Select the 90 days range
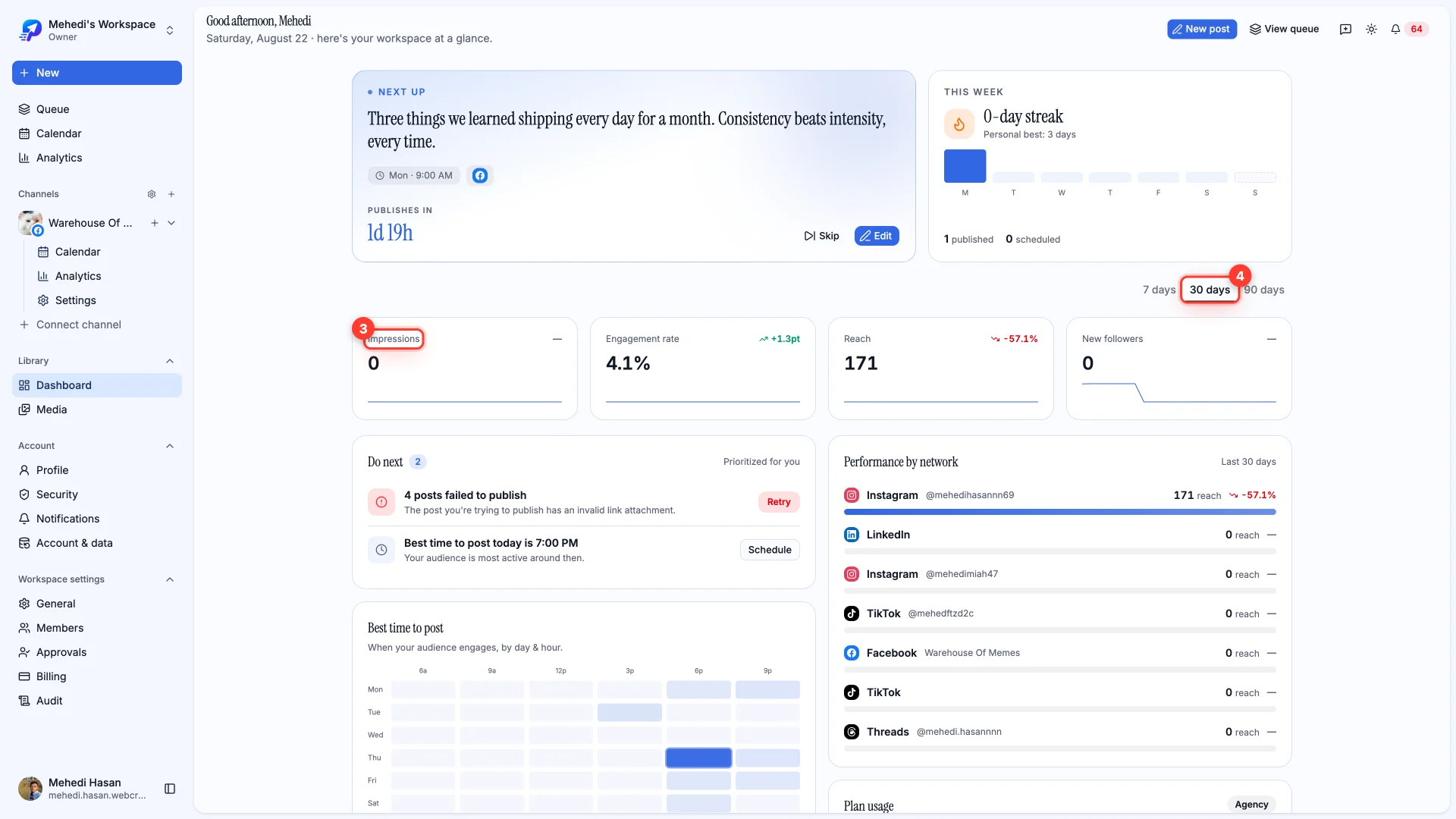This screenshot has width=1456, height=819. tap(1264, 290)
